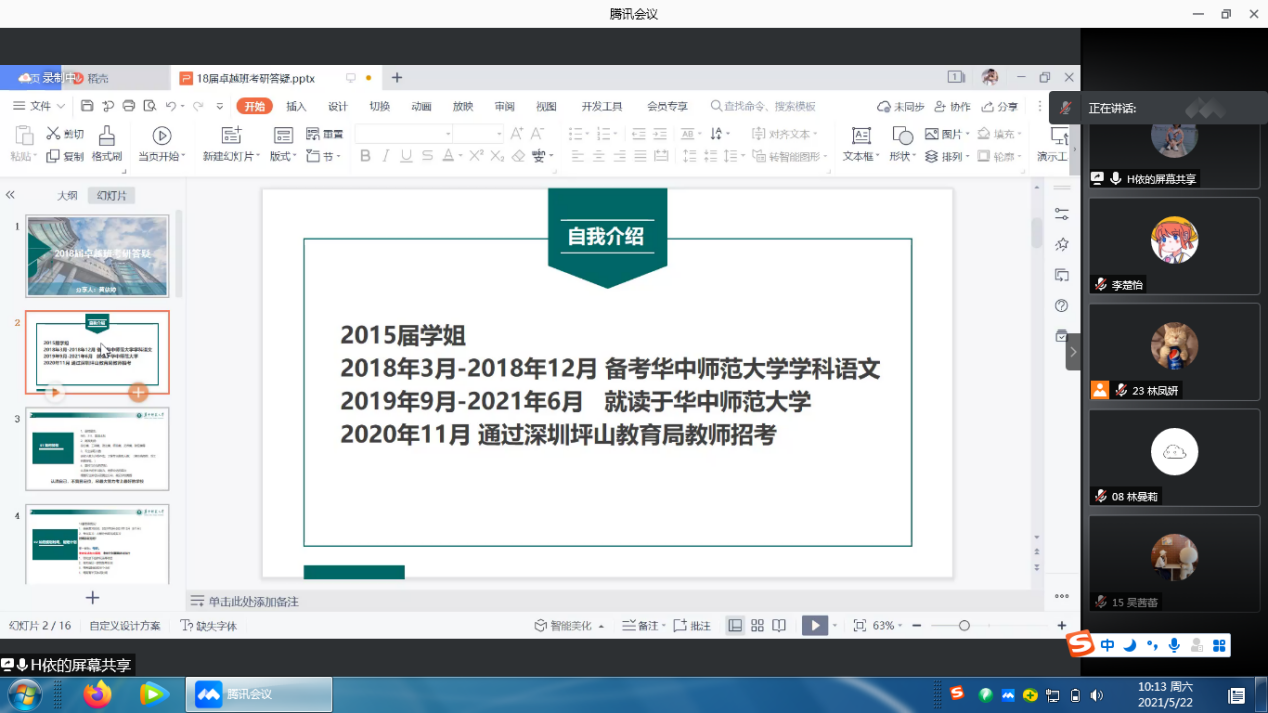Toggle italic text formatting
Viewport: 1268px width, 713px height.
386,156
